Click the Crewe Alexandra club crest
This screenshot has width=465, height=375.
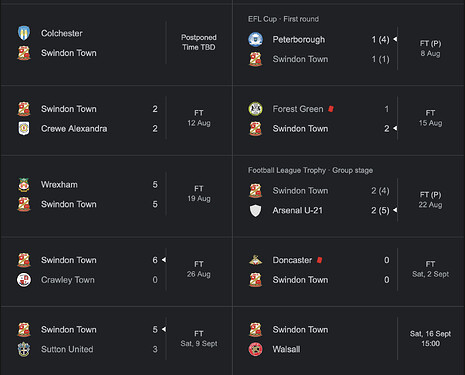click(x=24, y=128)
